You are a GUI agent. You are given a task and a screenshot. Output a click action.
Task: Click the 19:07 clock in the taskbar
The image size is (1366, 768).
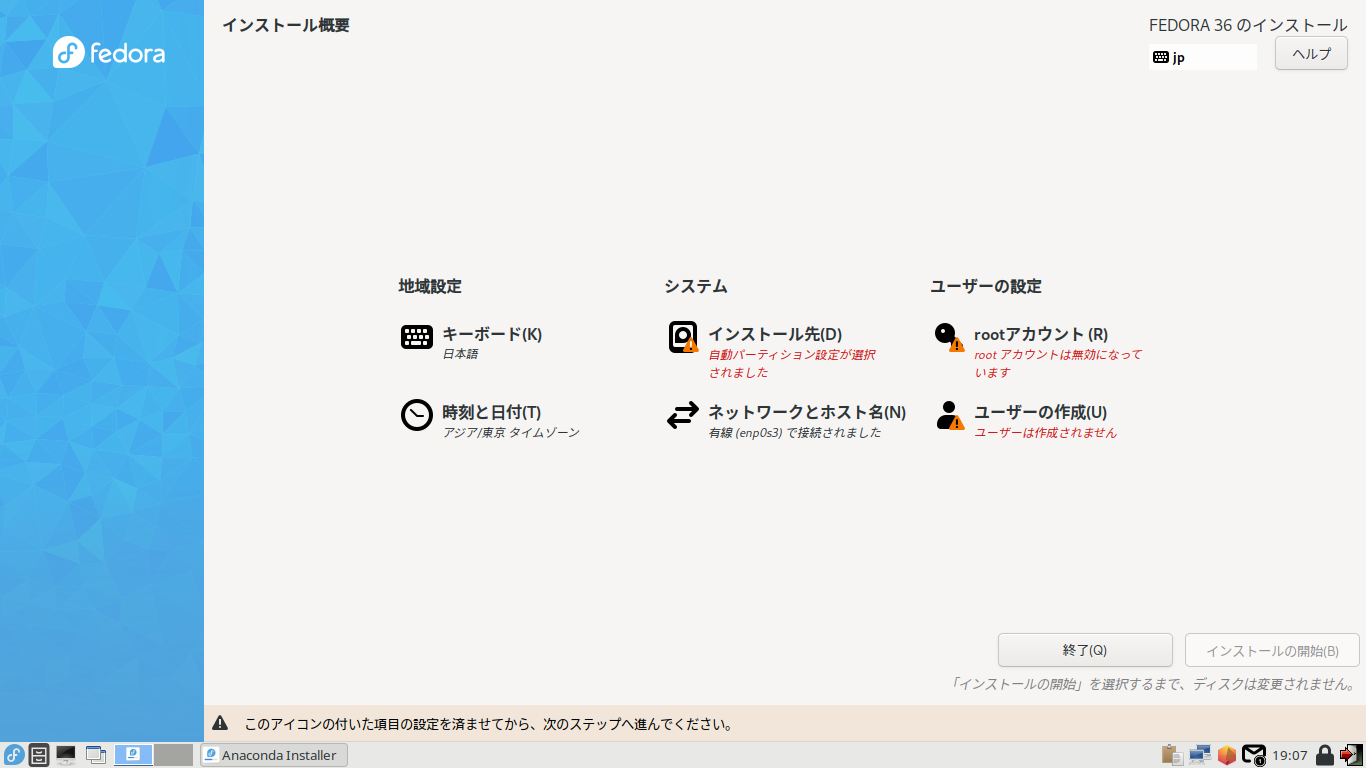pyautogui.click(x=1290, y=755)
